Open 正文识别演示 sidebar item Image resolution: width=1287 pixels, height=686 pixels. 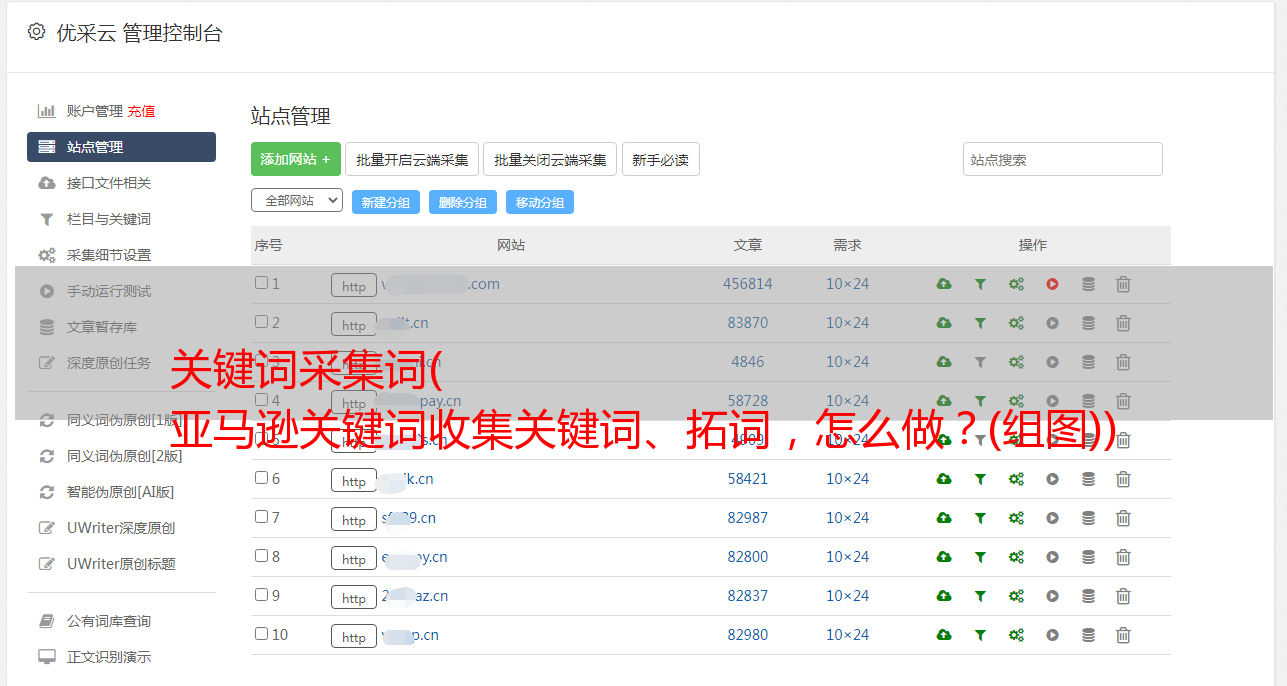pos(109,657)
